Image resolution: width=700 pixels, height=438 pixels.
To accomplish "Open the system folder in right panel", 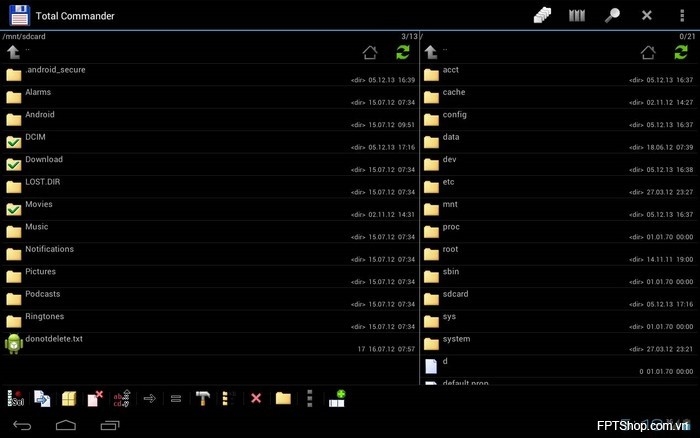I will tap(559, 344).
